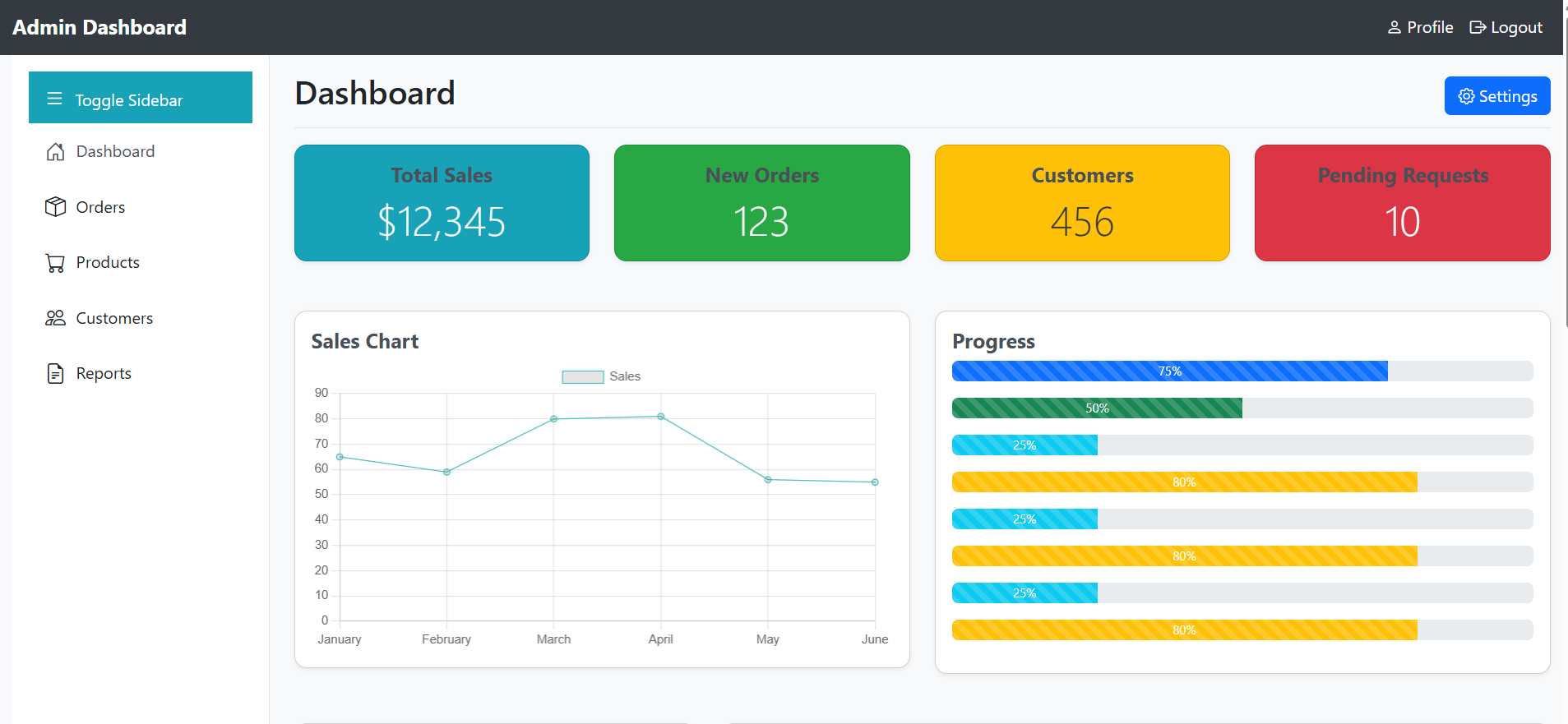Click the house icon beside Dashboard
Viewport: 1568px width, 724px height.
pos(55,152)
